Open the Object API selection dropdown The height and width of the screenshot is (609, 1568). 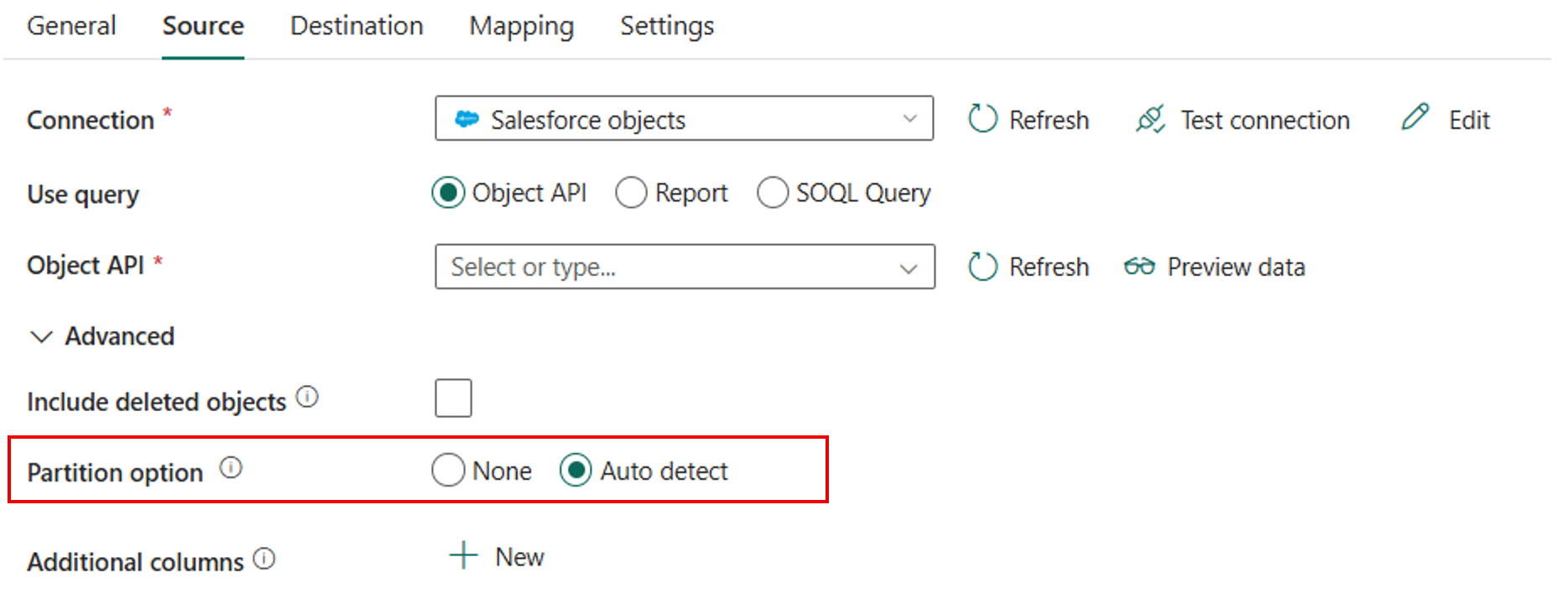tap(909, 267)
